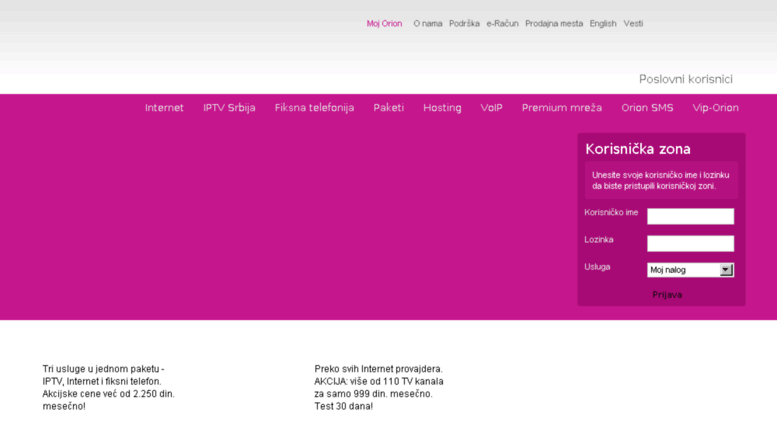Viewport: 777px width, 423px height.
Task: Click the text 'Akcijske cene već od 2.250 din.'
Action: pyautogui.click(x=109, y=394)
